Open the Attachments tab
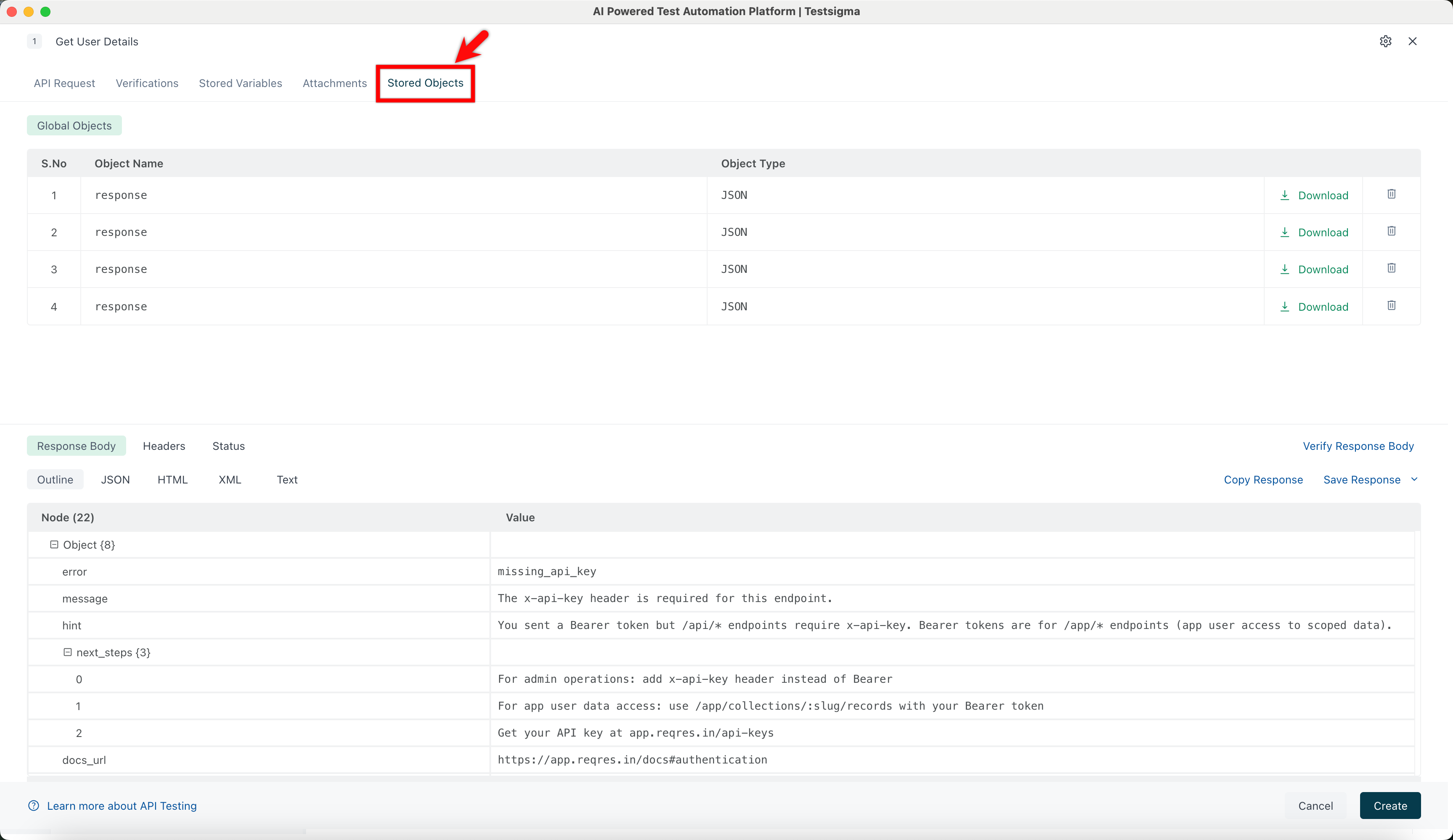 334,83
